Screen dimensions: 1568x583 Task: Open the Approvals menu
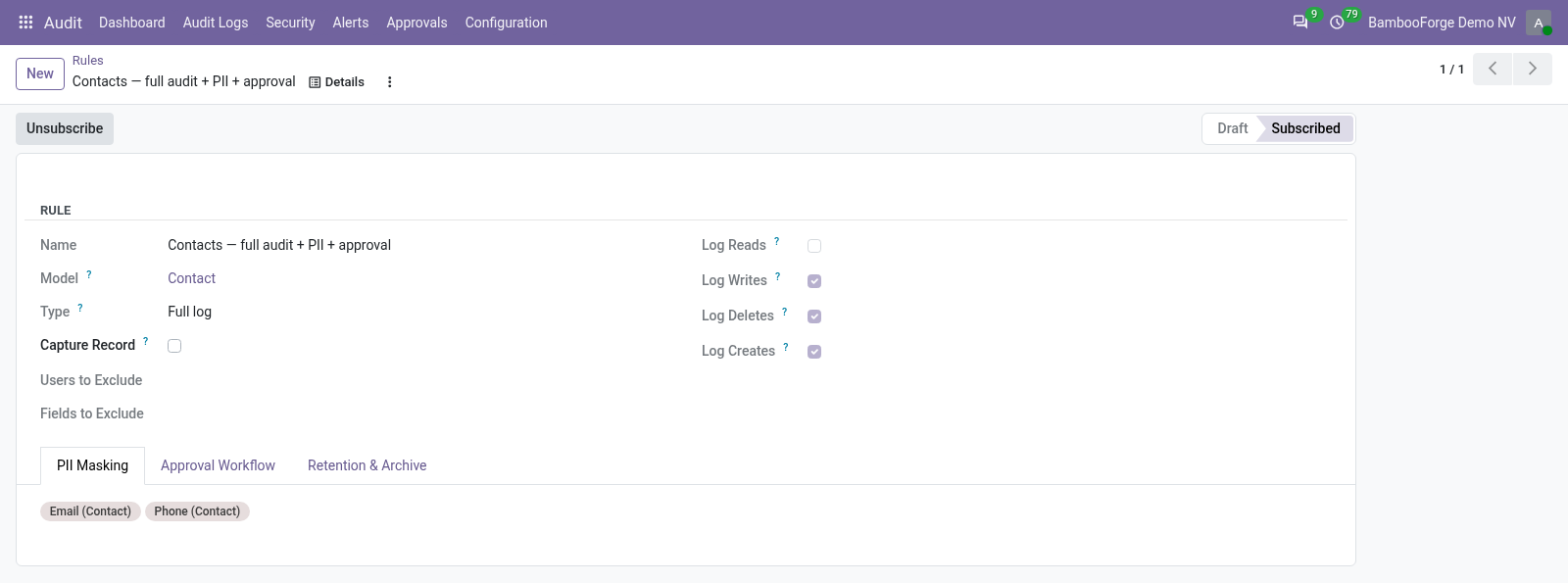(416, 23)
